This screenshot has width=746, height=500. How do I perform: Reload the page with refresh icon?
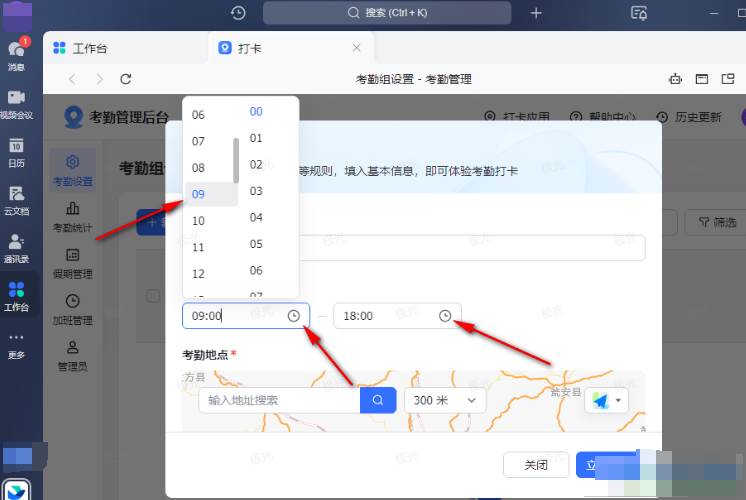126,79
